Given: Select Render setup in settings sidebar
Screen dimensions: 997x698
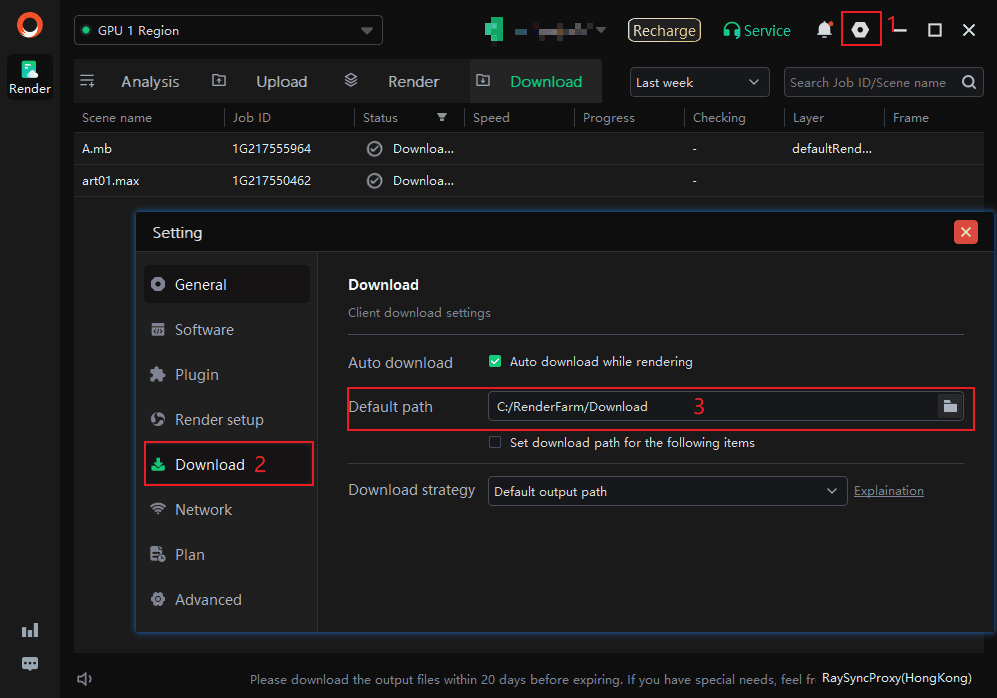Looking at the screenshot, I should [219, 420].
